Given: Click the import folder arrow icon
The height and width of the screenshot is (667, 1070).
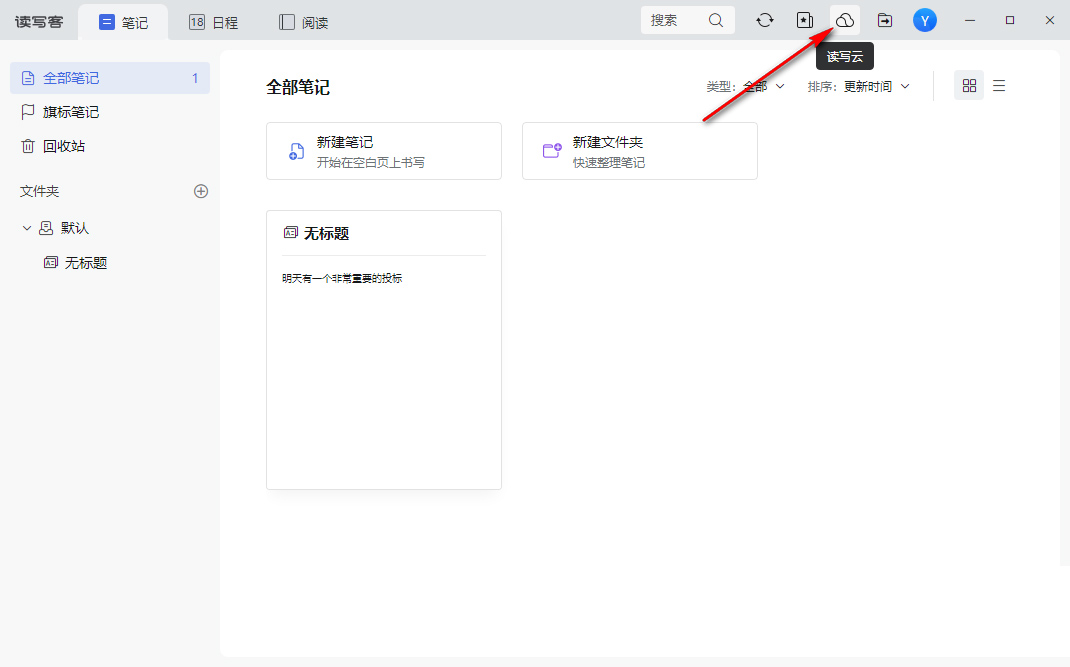Looking at the screenshot, I should [885, 20].
